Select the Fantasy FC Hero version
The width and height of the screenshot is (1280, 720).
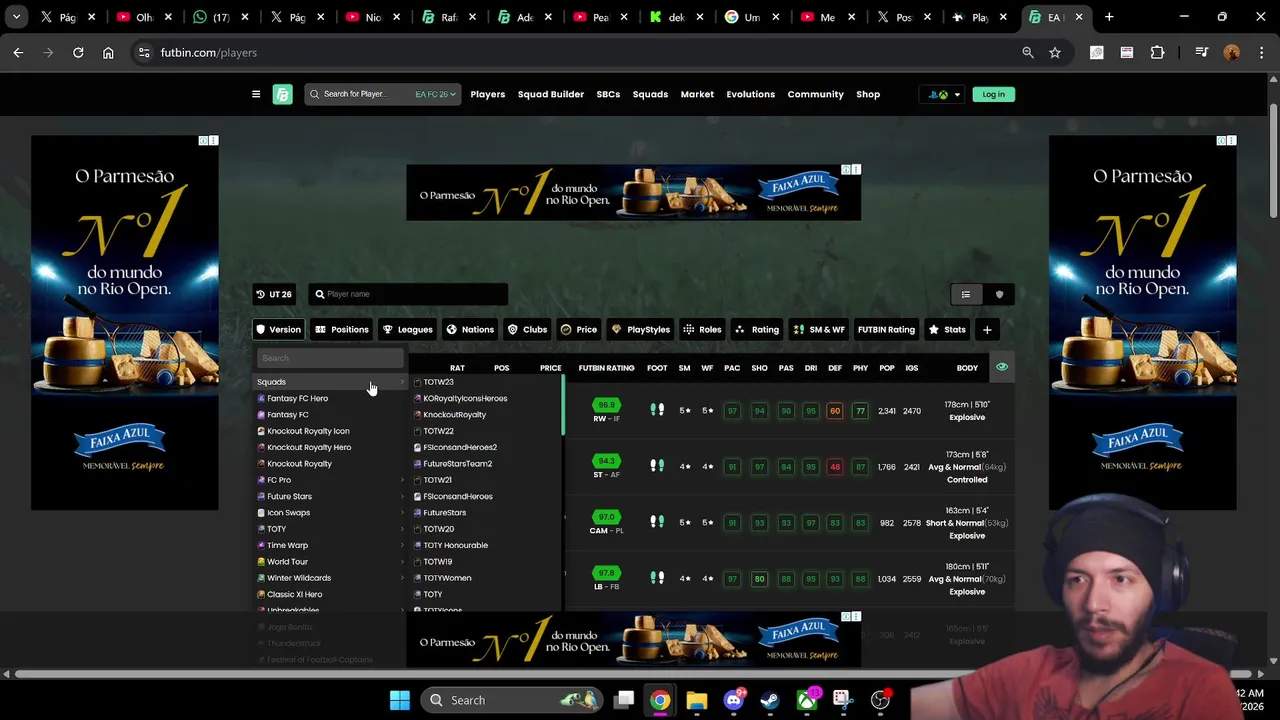(x=297, y=398)
